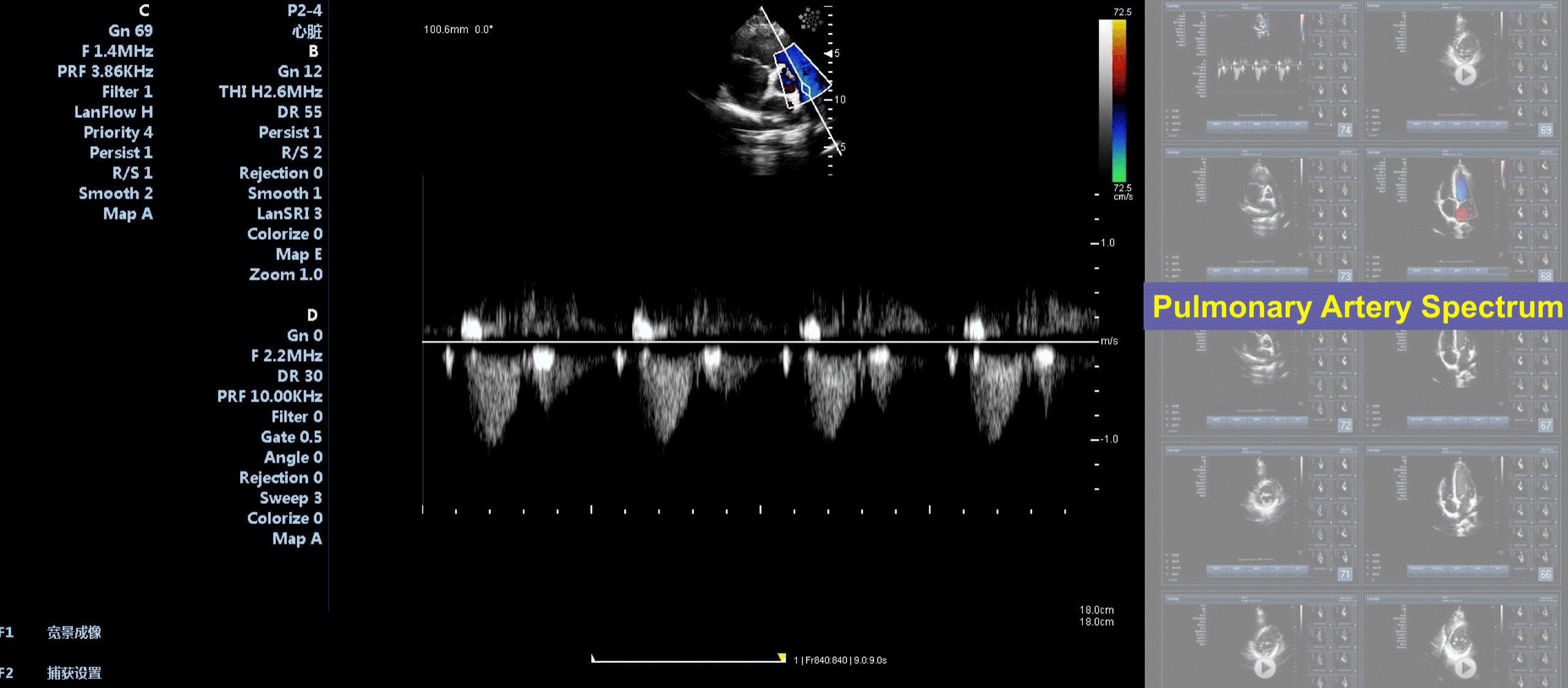Play the clip in thumbnail 69
This screenshot has height=688, width=1568.
1464,75
